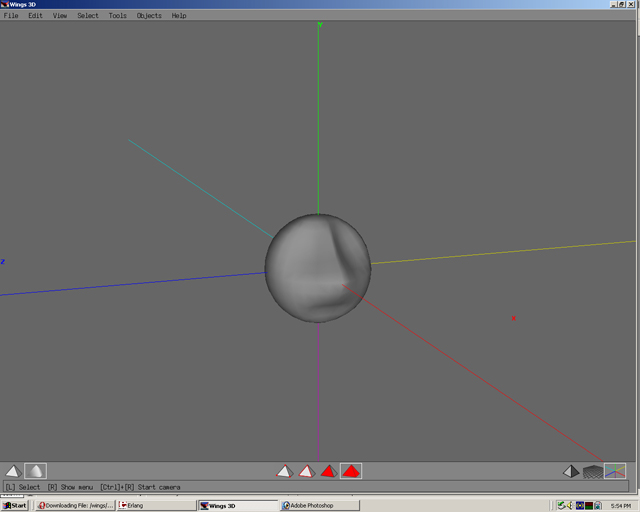Open the Help menu

(179, 16)
